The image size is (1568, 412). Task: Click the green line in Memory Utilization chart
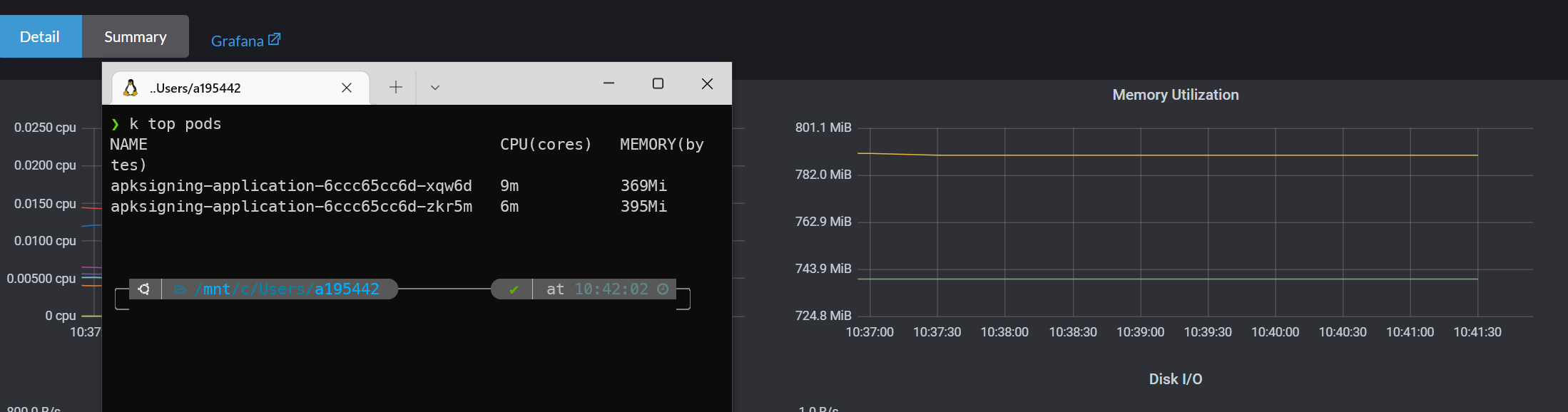1167,279
